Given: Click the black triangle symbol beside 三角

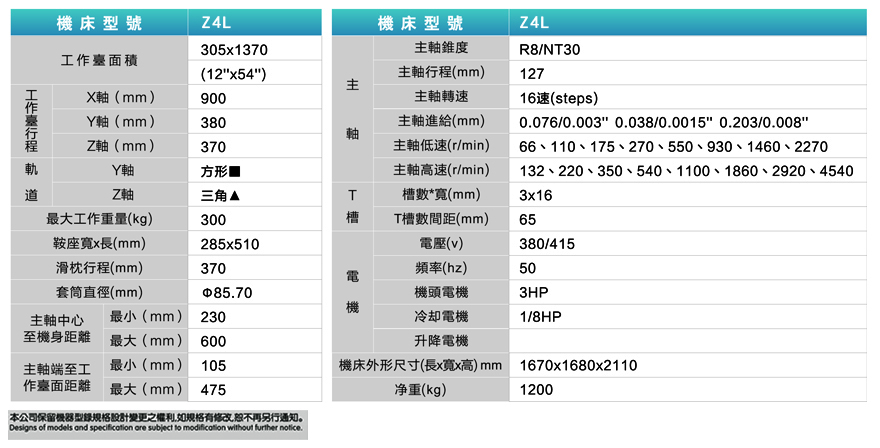Looking at the screenshot, I should (x=234, y=195).
